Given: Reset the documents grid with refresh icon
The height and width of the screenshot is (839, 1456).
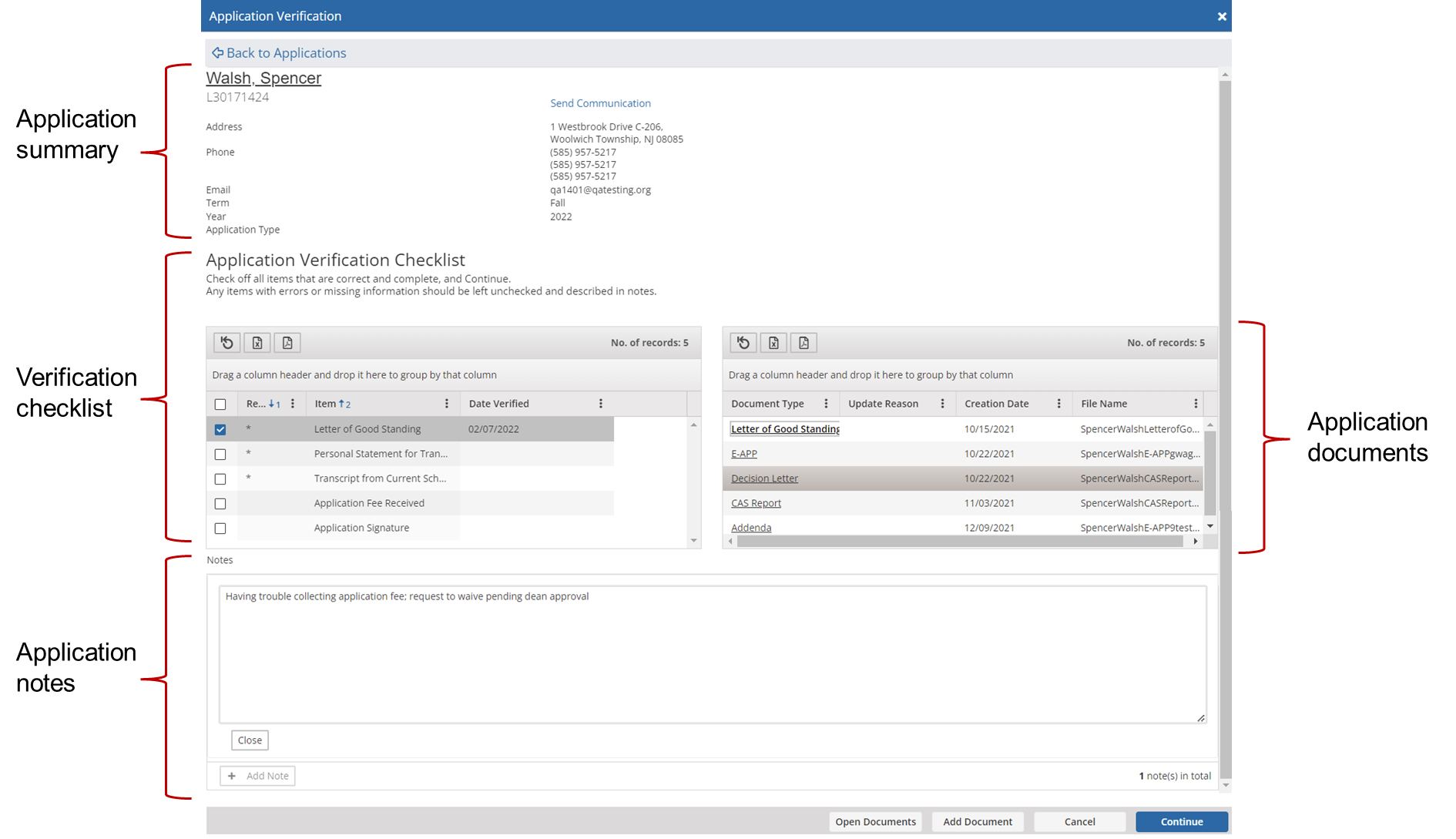Looking at the screenshot, I should [743, 343].
